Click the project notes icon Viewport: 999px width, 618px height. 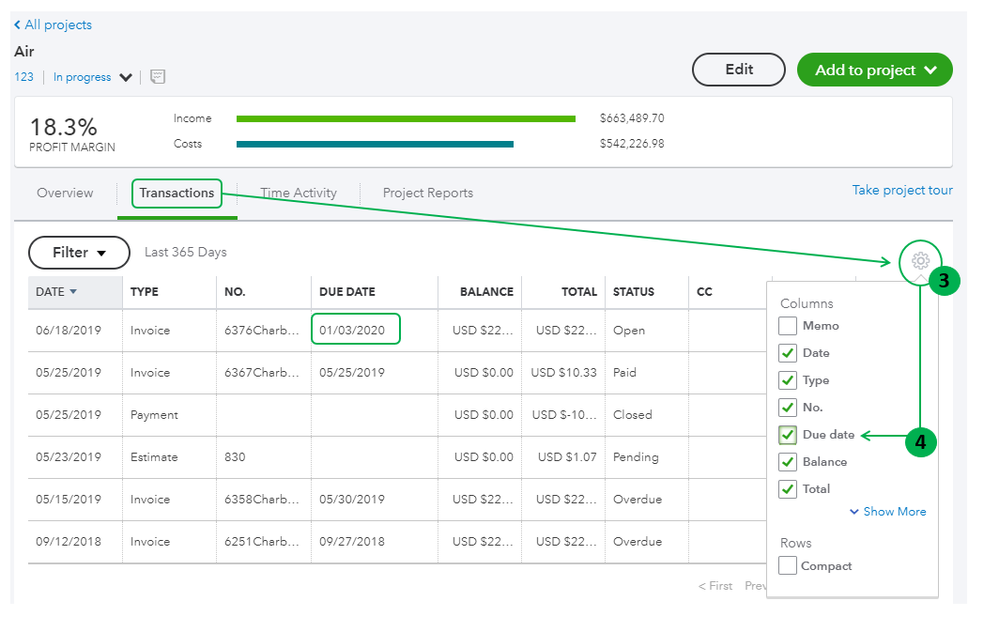click(x=158, y=77)
